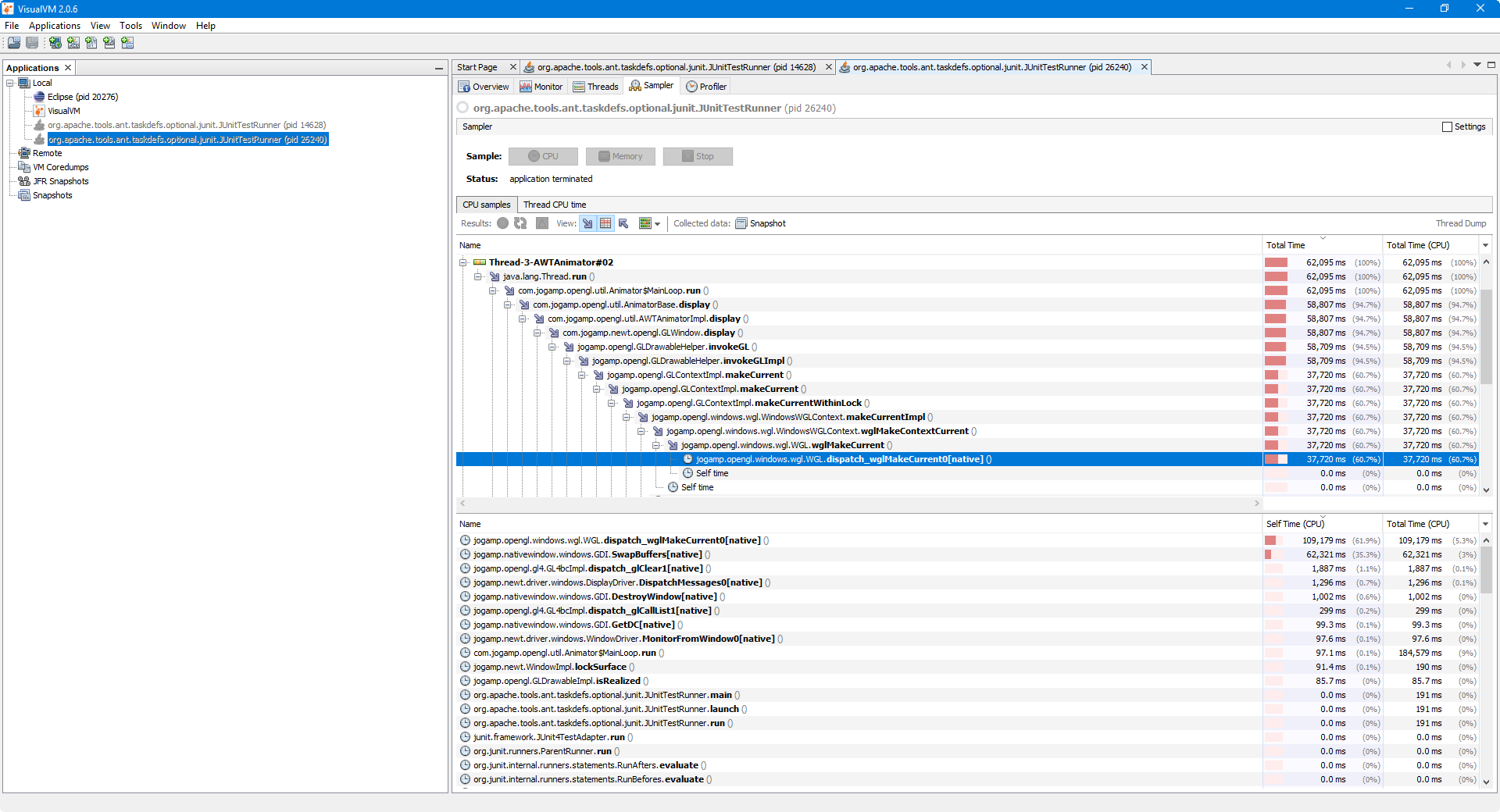Open the Tools menu

(x=130, y=26)
